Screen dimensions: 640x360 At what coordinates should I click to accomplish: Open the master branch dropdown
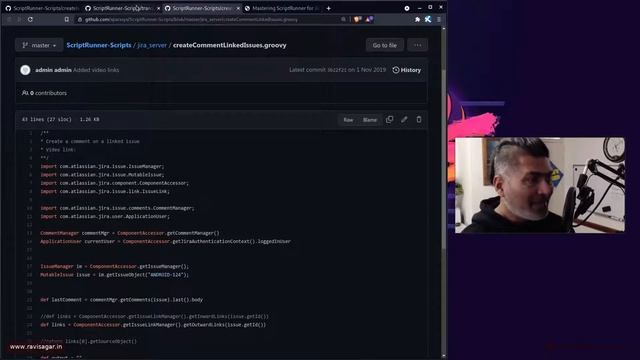(x=39, y=45)
